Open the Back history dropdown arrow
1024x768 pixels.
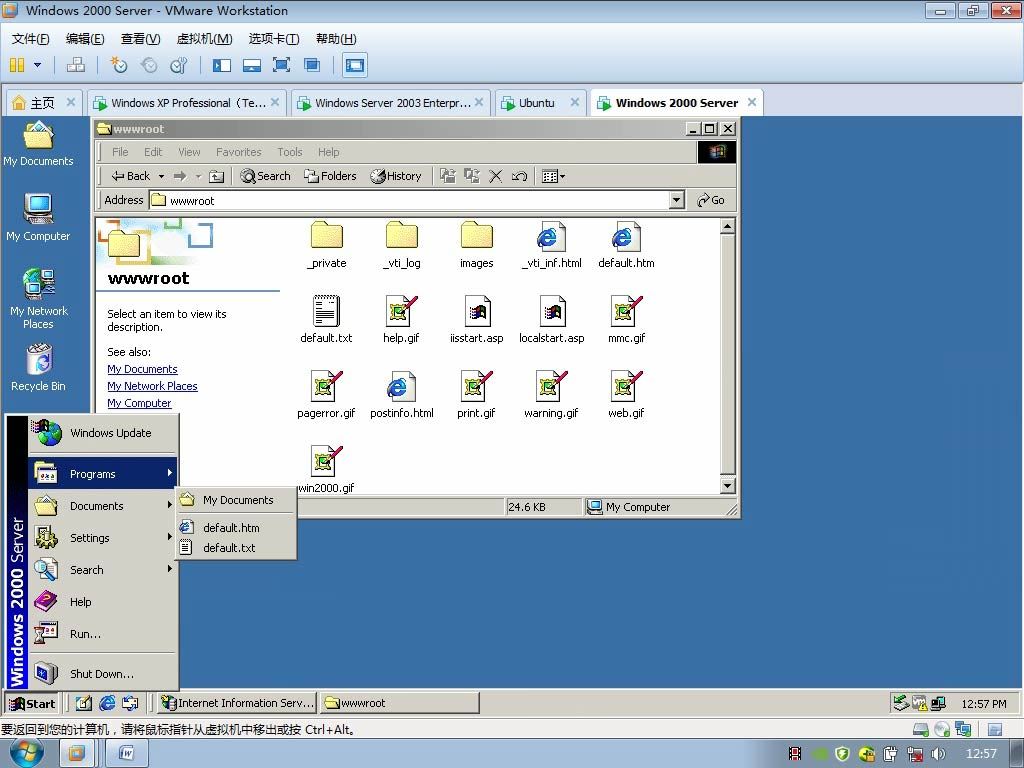(x=161, y=176)
